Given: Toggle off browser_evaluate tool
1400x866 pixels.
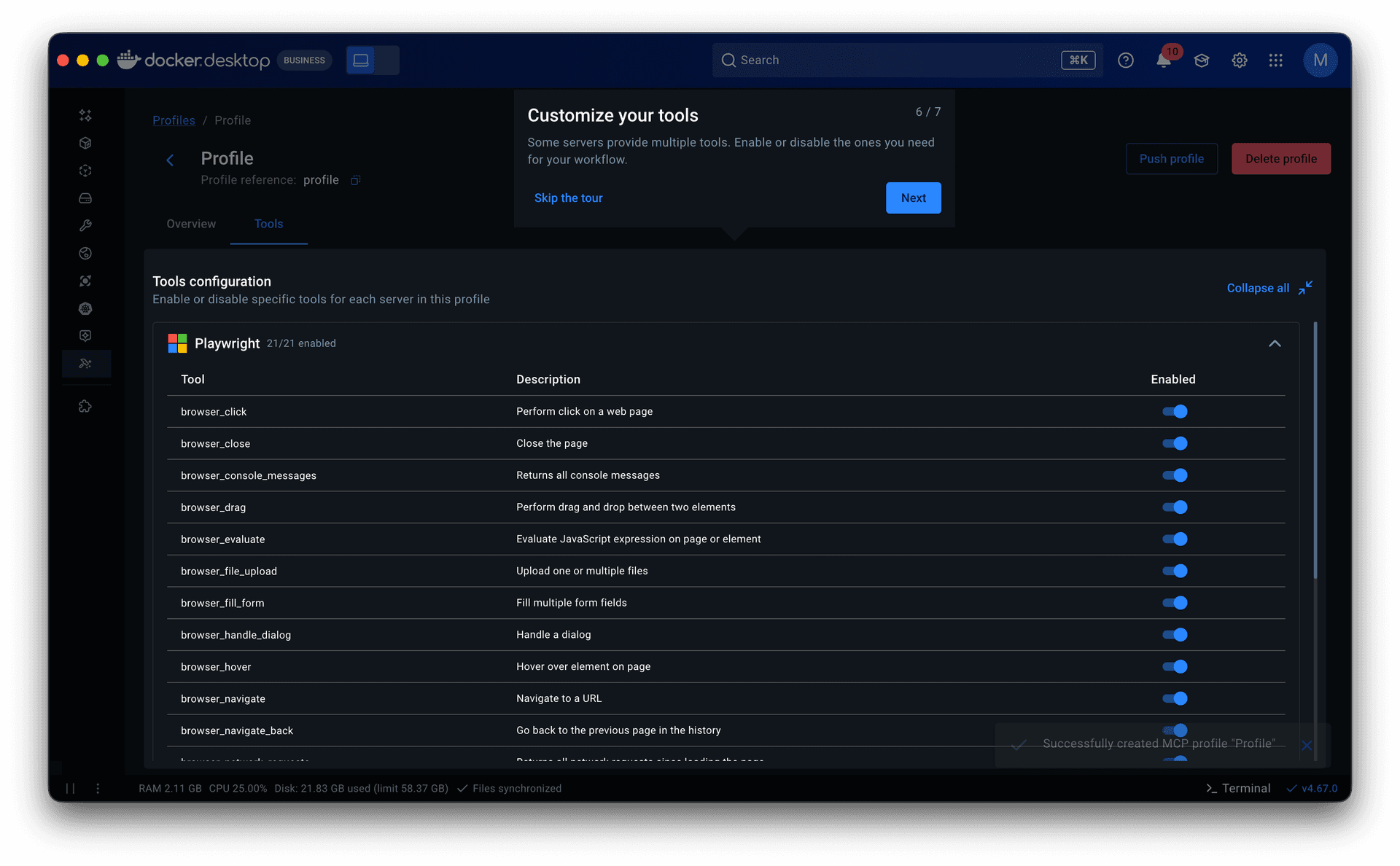Looking at the screenshot, I should click(1175, 539).
